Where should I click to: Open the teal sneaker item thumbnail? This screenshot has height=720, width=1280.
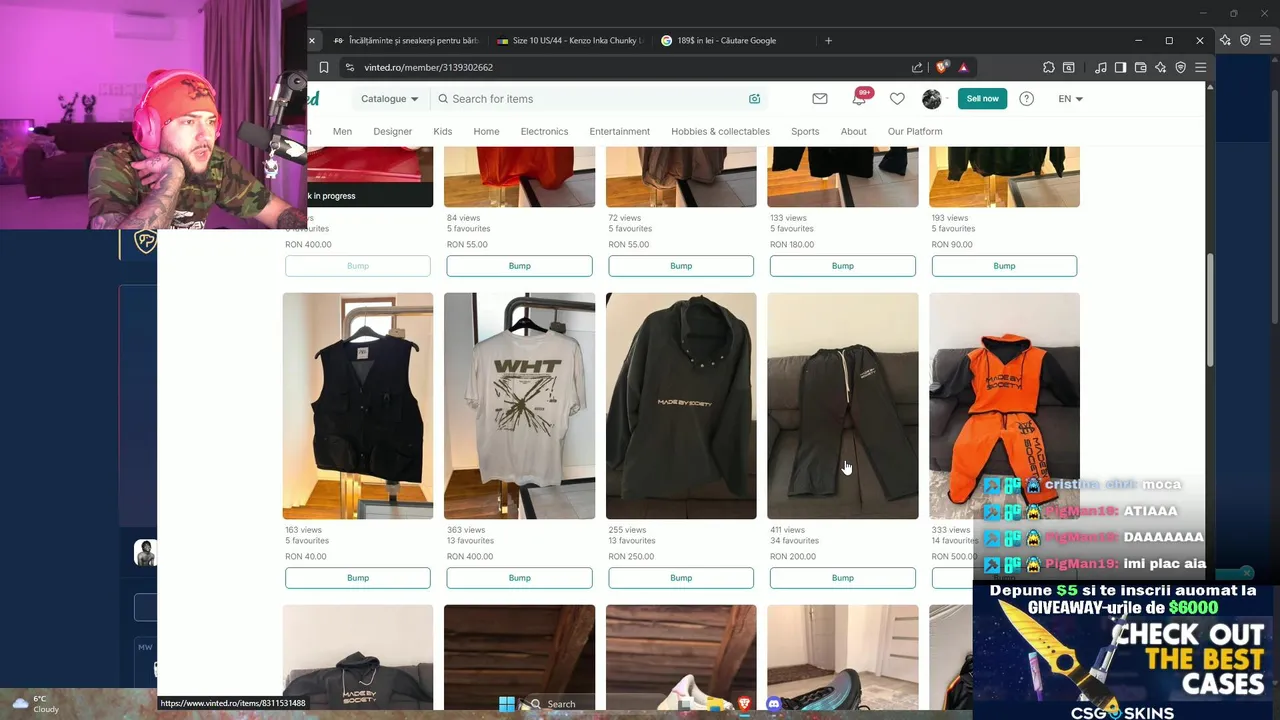(x=843, y=657)
